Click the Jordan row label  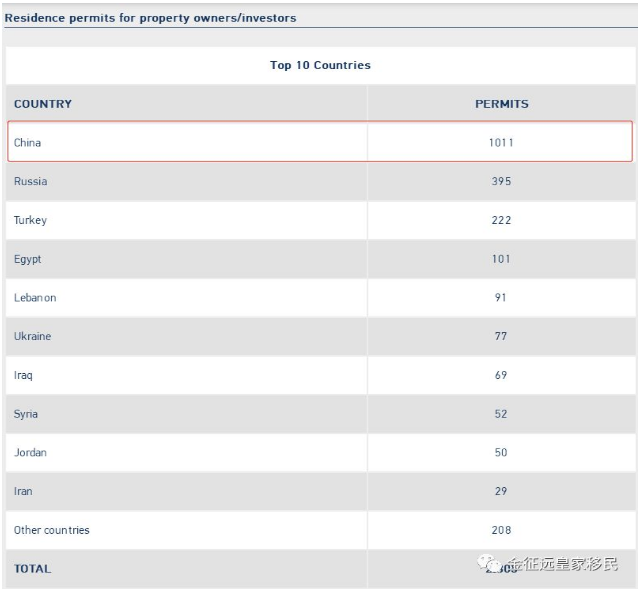click(x=30, y=452)
